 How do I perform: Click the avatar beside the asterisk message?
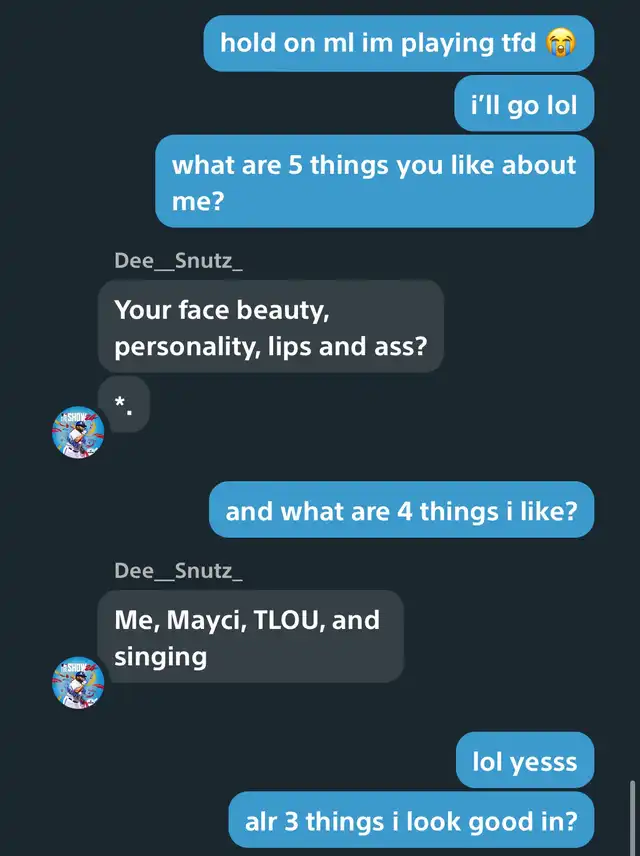[x=78, y=433]
